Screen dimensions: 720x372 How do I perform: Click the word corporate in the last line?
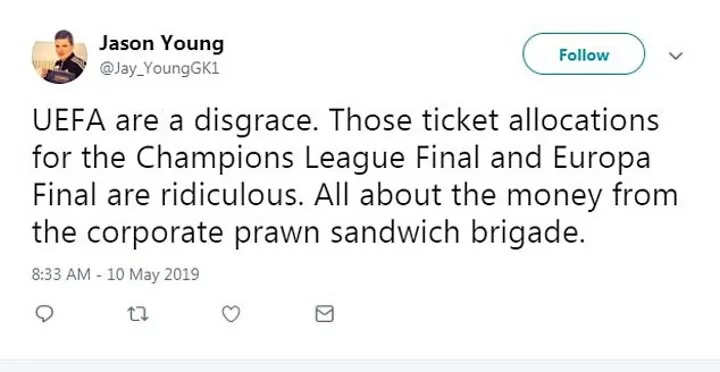(x=155, y=234)
